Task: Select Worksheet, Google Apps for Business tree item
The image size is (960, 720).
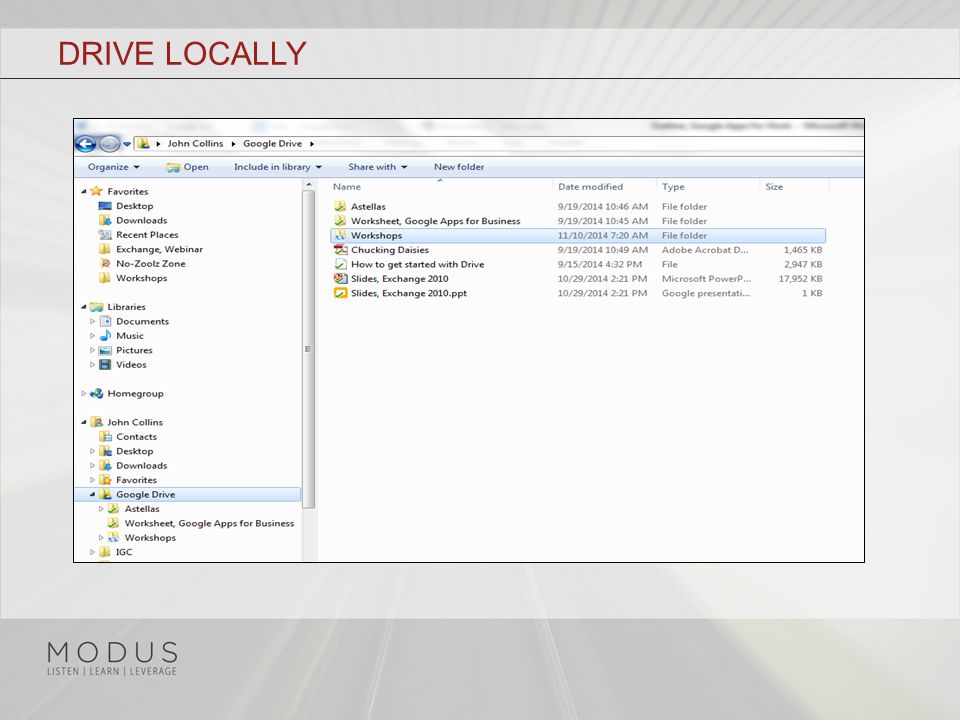Action: pyautogui.click(x=209, y=523)
